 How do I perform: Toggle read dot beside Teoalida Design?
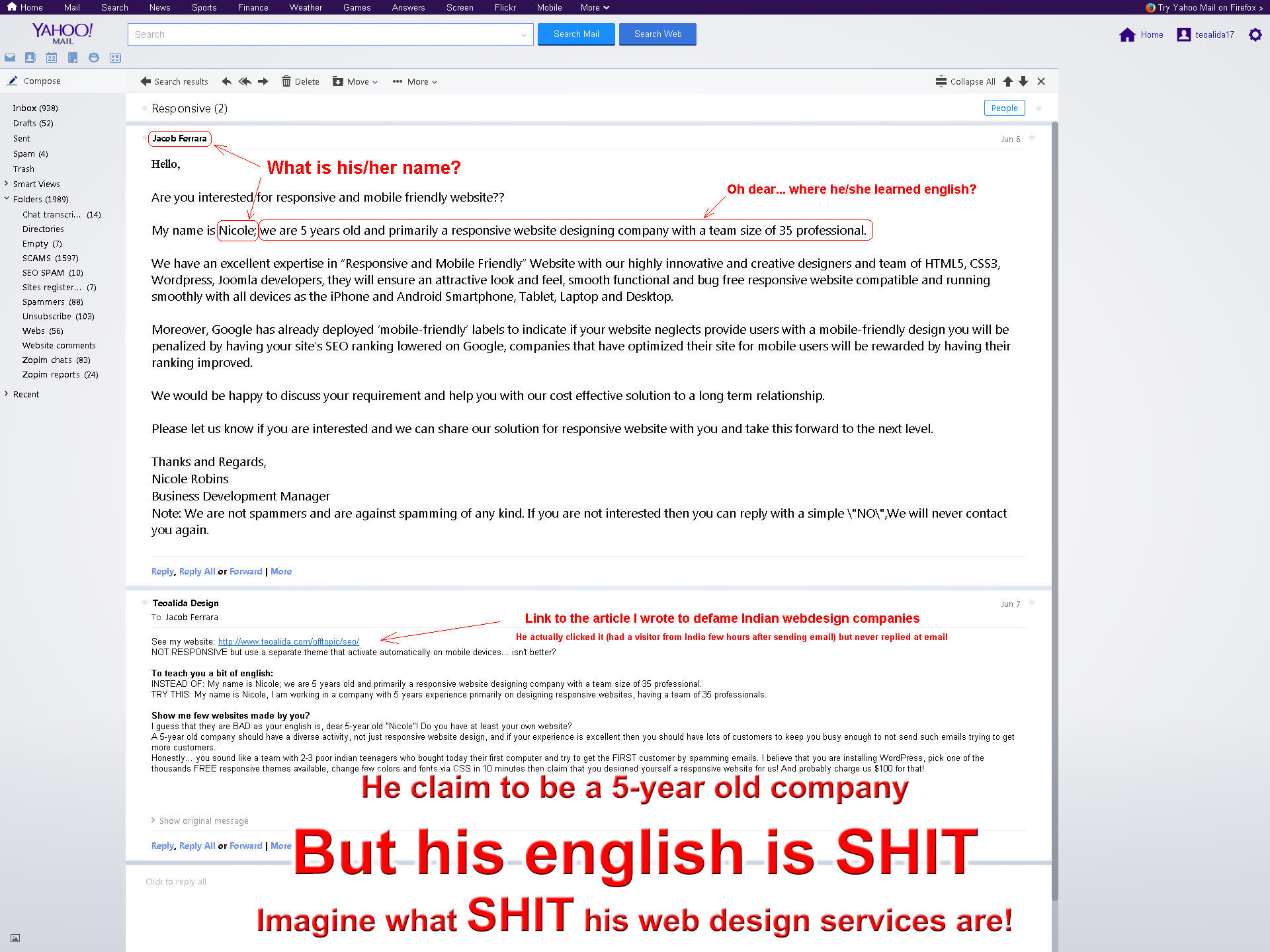144,603
